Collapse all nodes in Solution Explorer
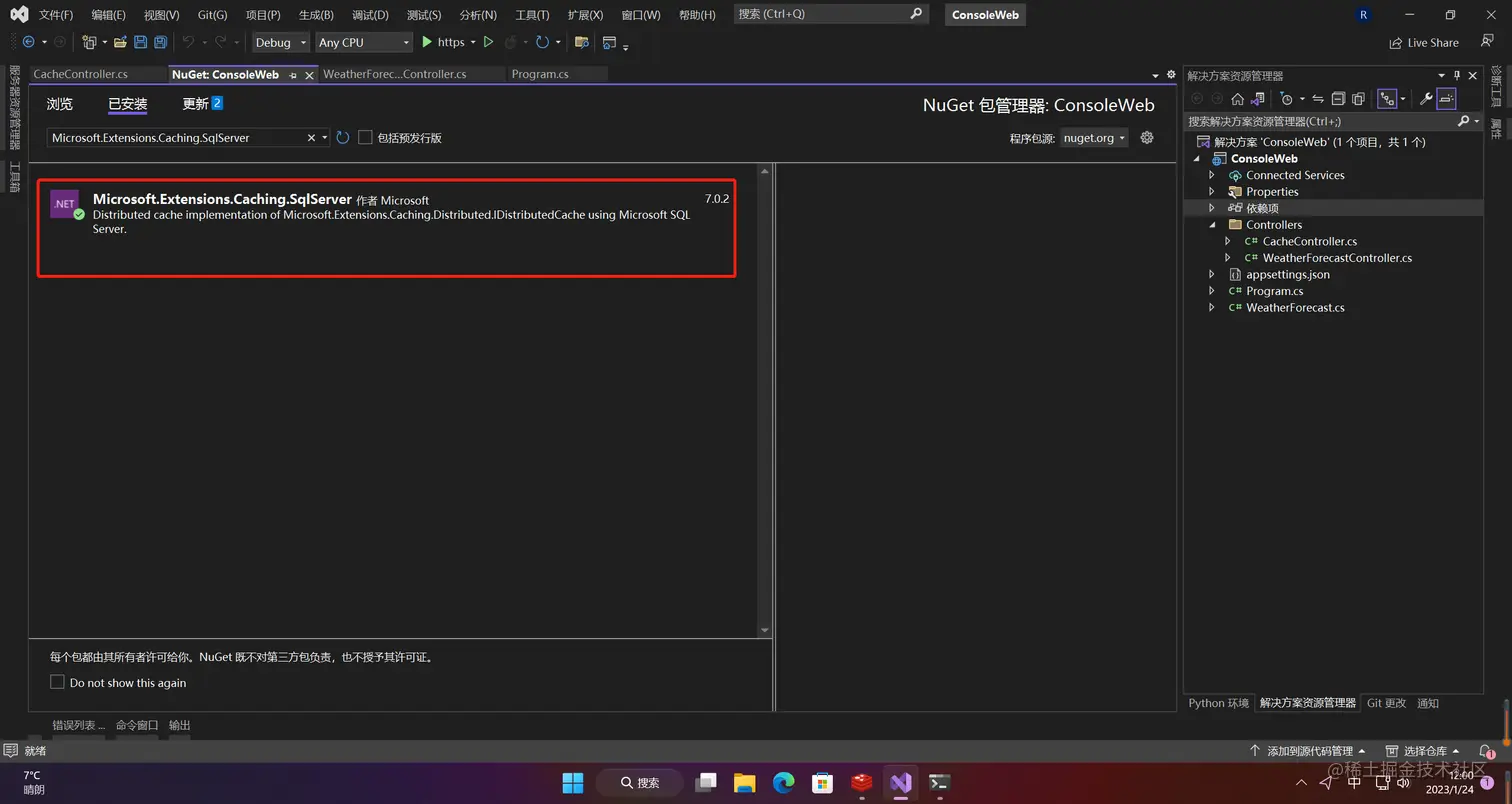The width and height of the screenshot is (1512, 804). (x=1338, y=98)
